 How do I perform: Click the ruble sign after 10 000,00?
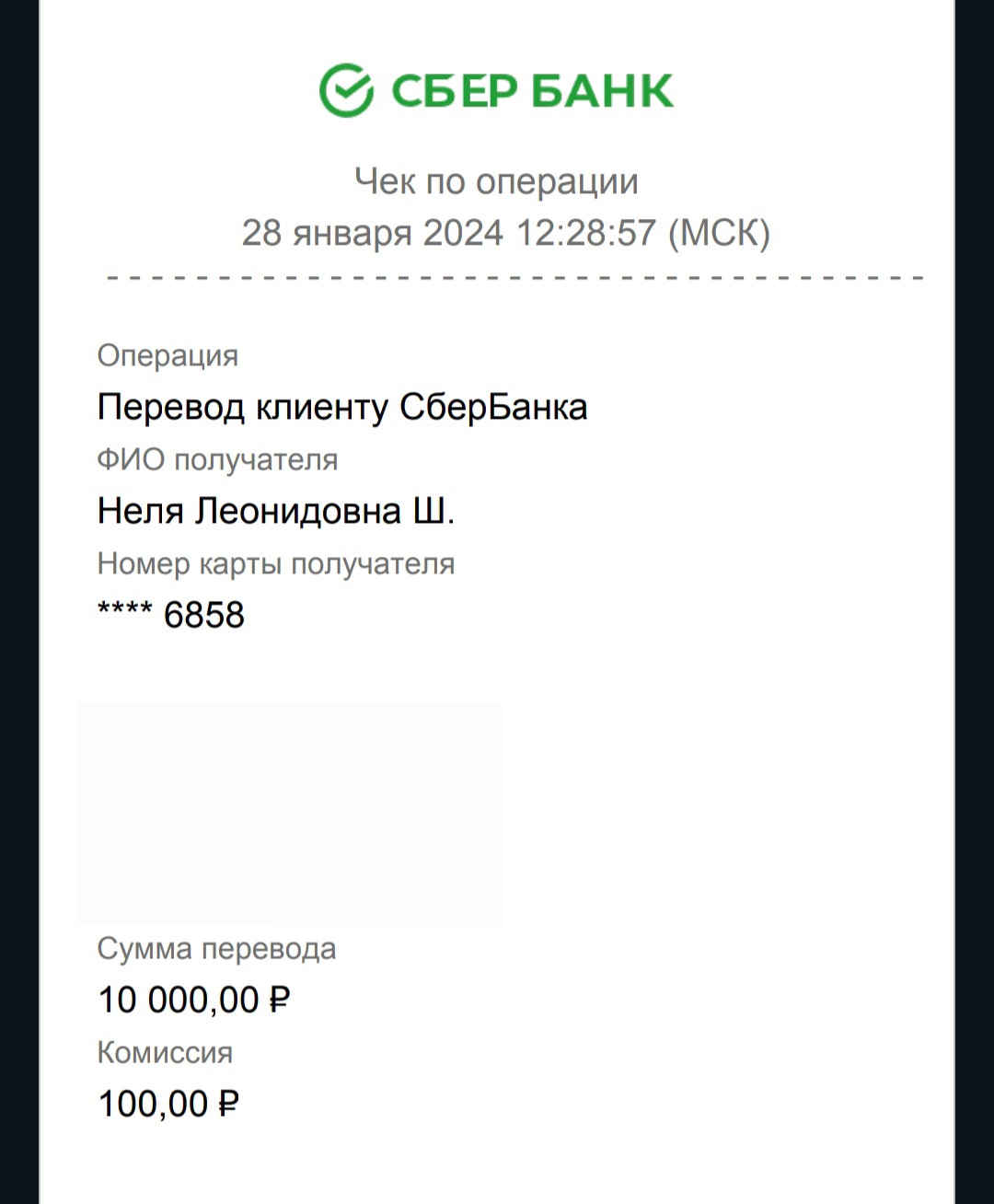280,1000
